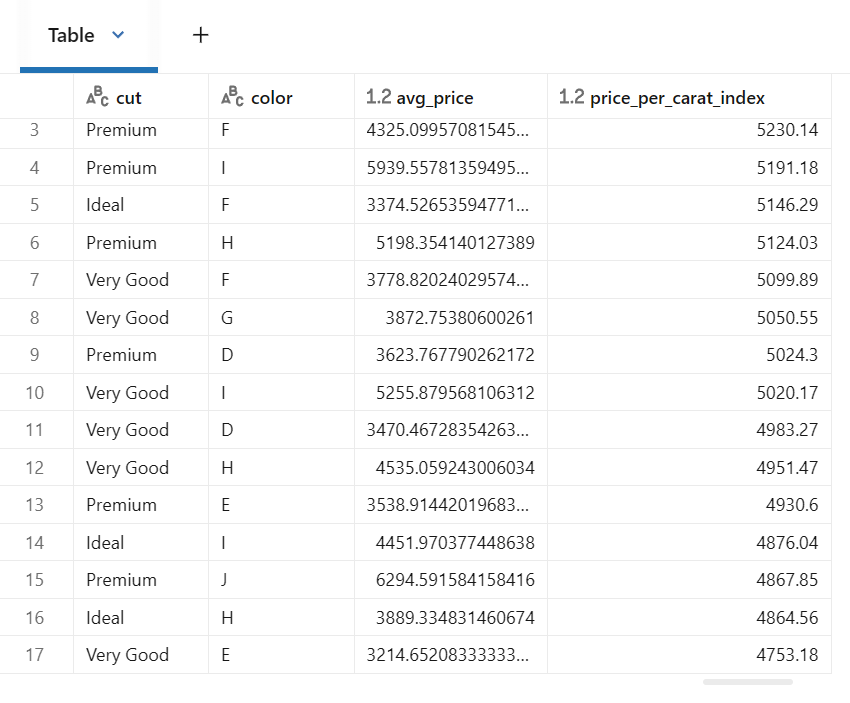
Task: Click the Ideal cell in row 14
Action: (105, 543)
